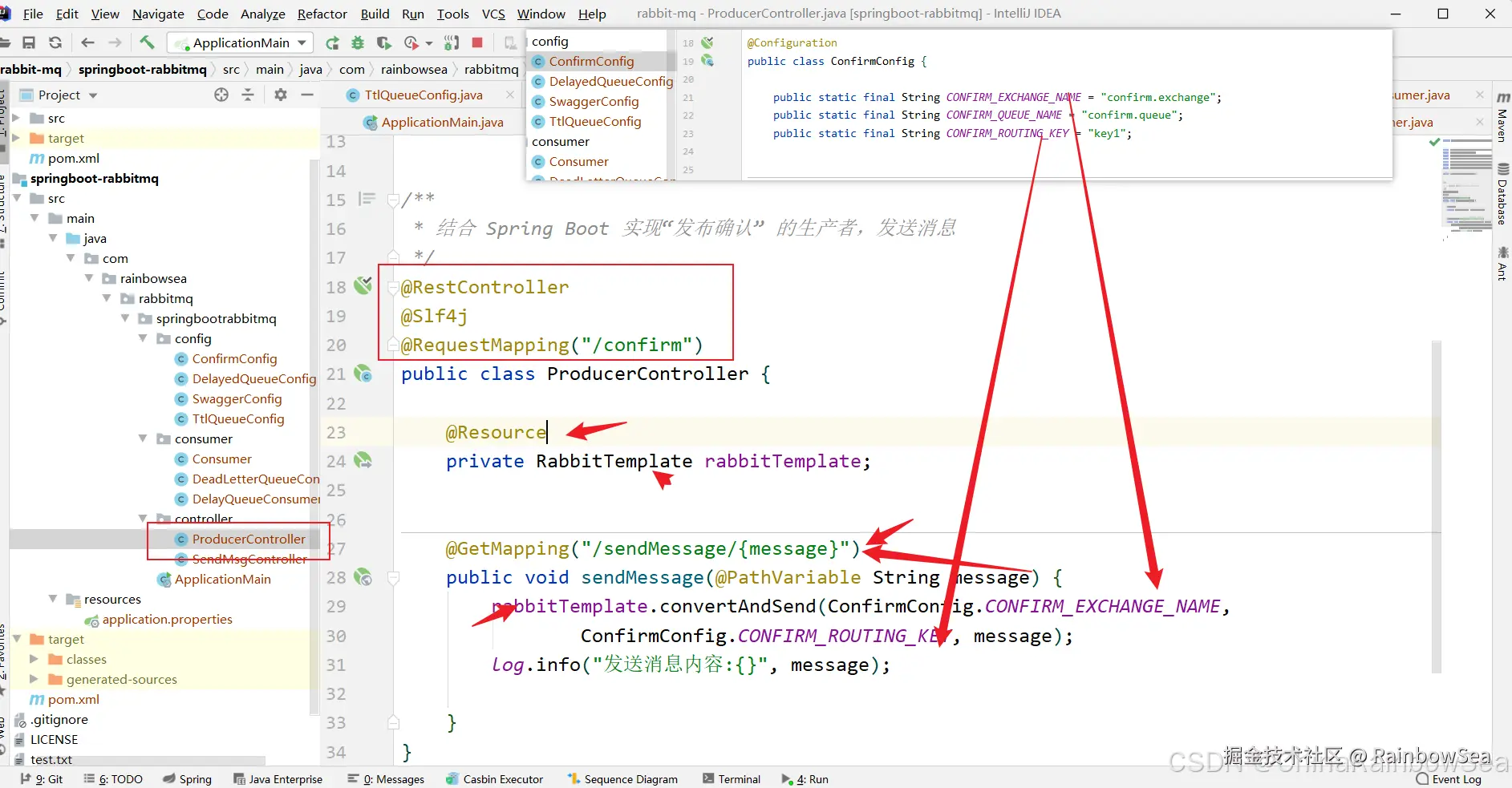
Task: Collapse all nodes in the Project panel
Action: coord(248,95)
